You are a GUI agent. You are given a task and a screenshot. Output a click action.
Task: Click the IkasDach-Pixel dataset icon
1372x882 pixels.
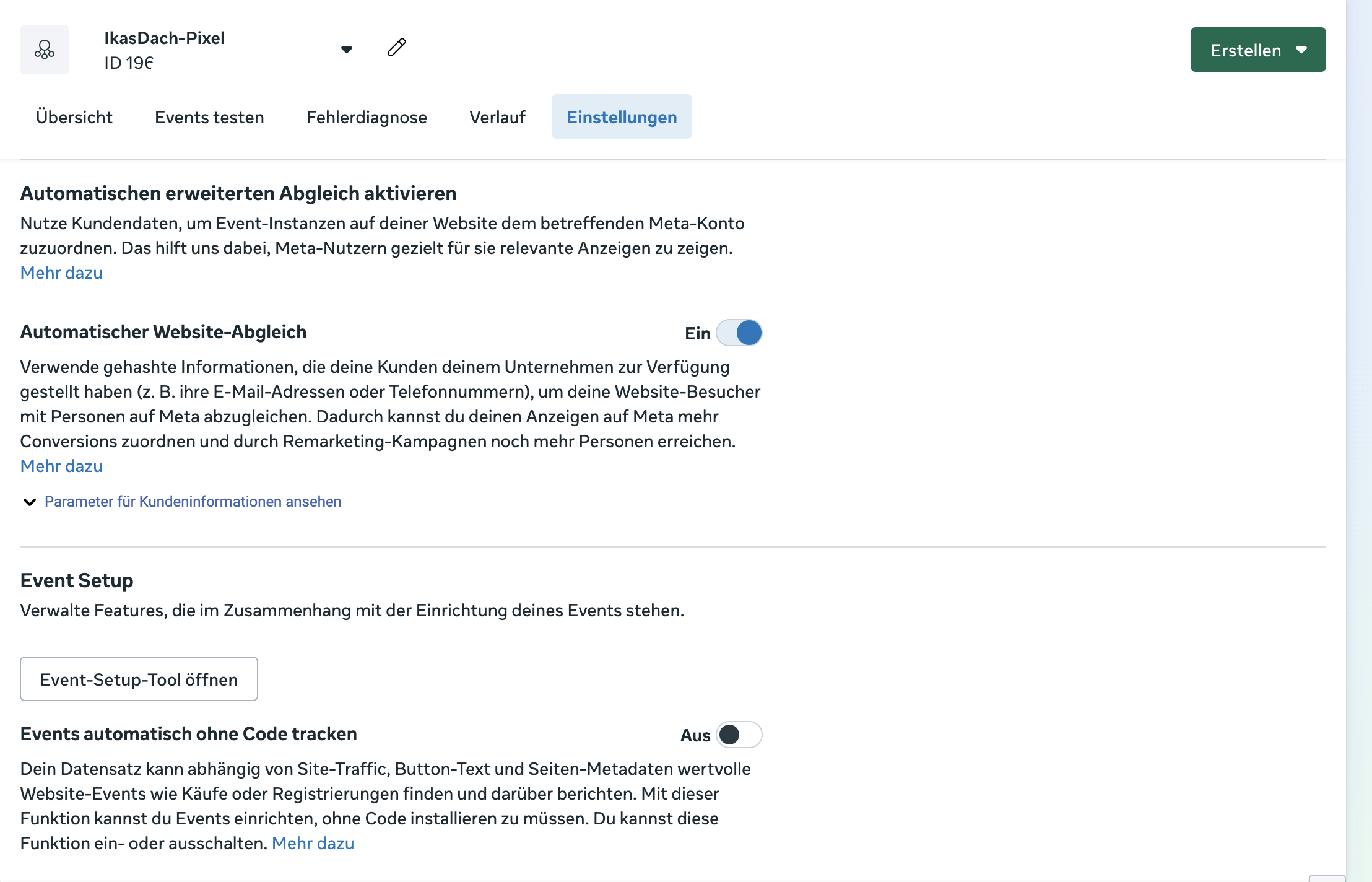[x=45, y=50]
